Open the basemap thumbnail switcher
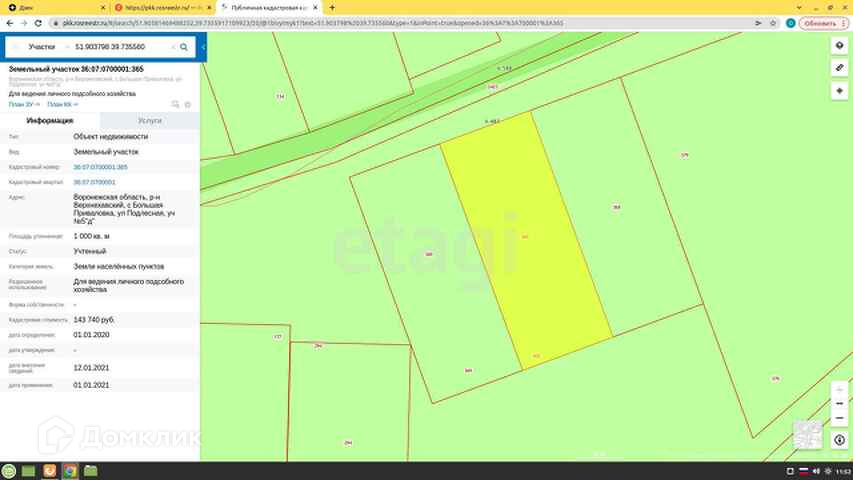 807,435
